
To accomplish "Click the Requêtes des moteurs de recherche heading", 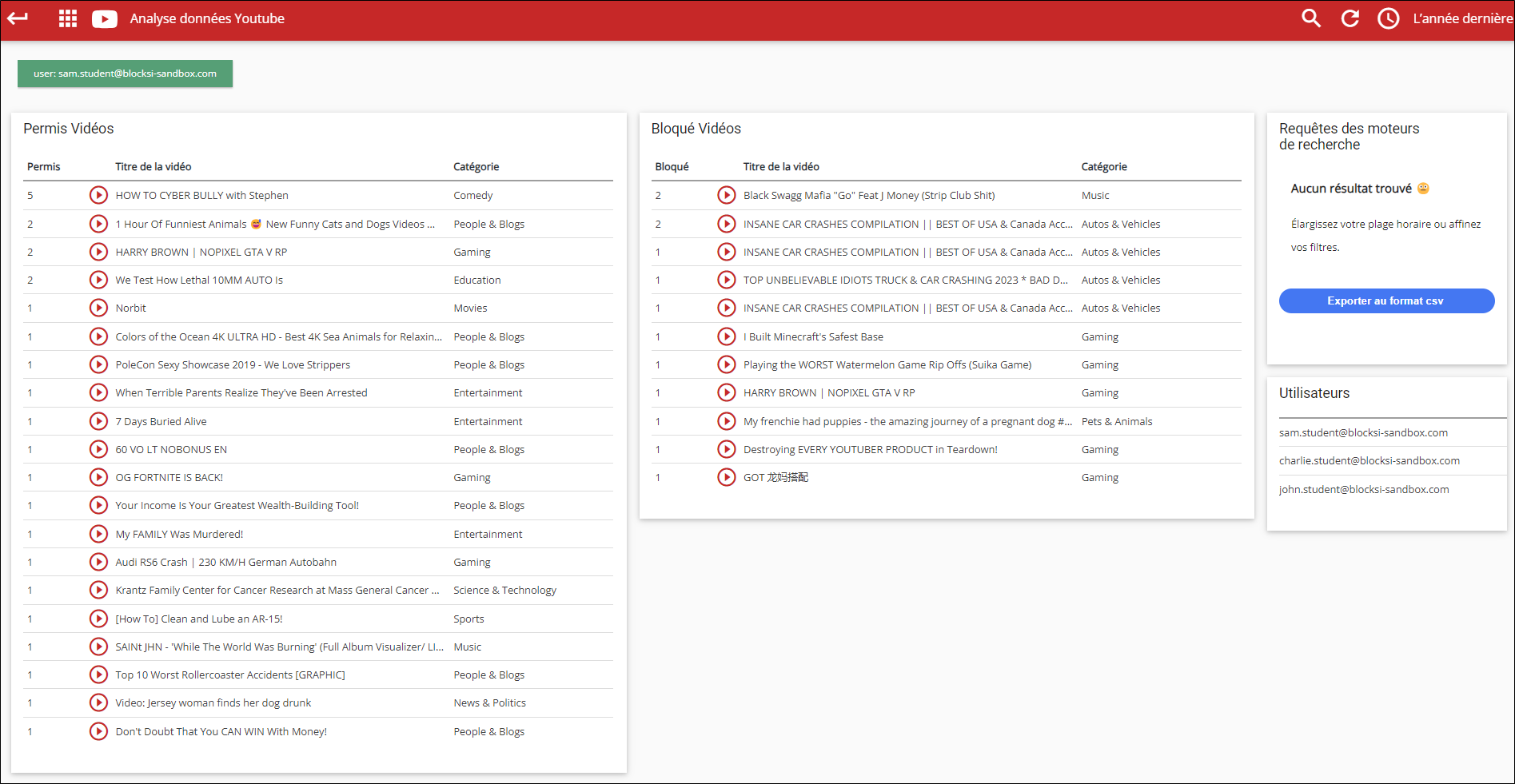I will pos(1350,137).
